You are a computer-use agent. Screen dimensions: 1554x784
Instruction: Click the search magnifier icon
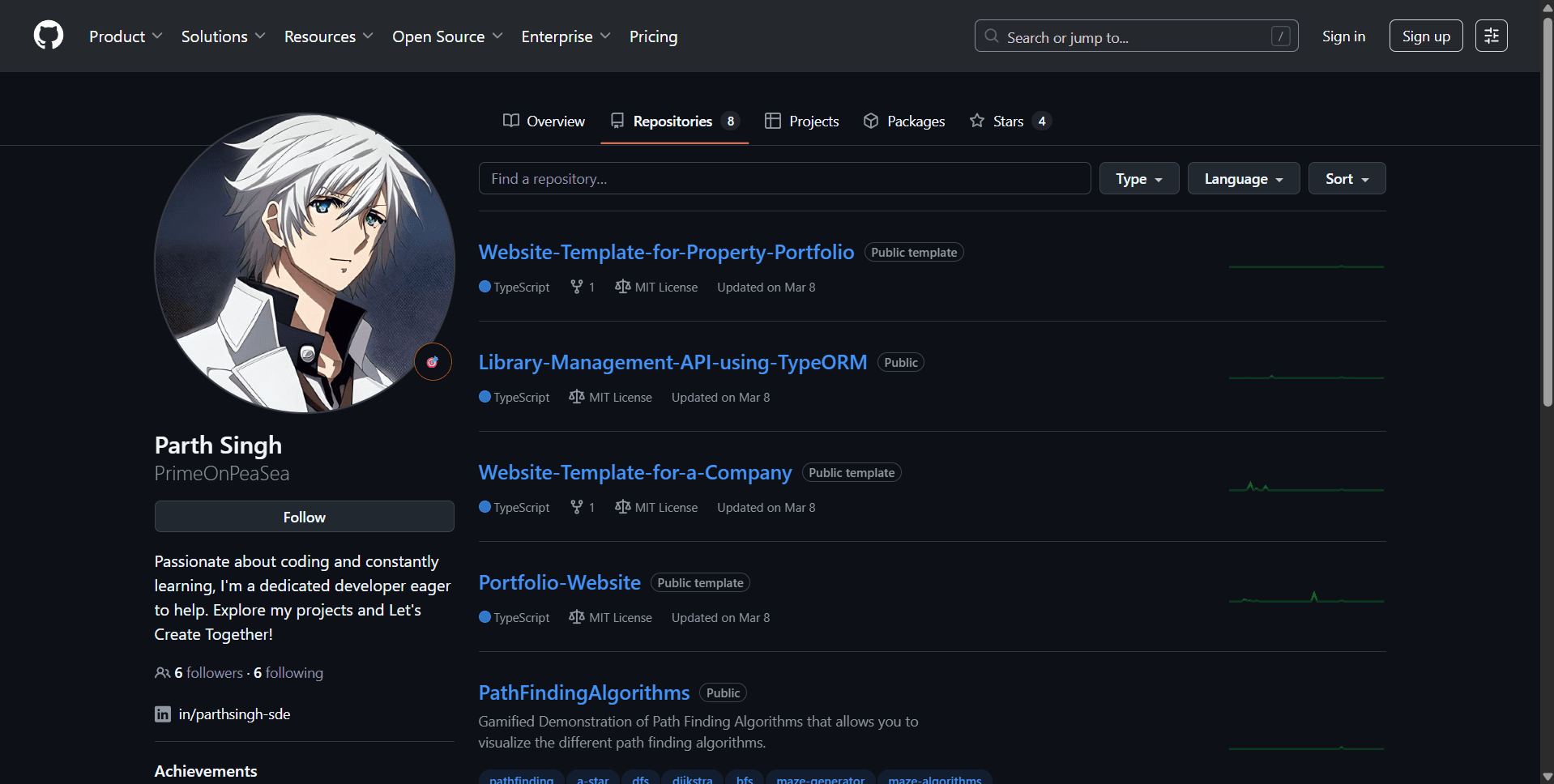[990, 36]
